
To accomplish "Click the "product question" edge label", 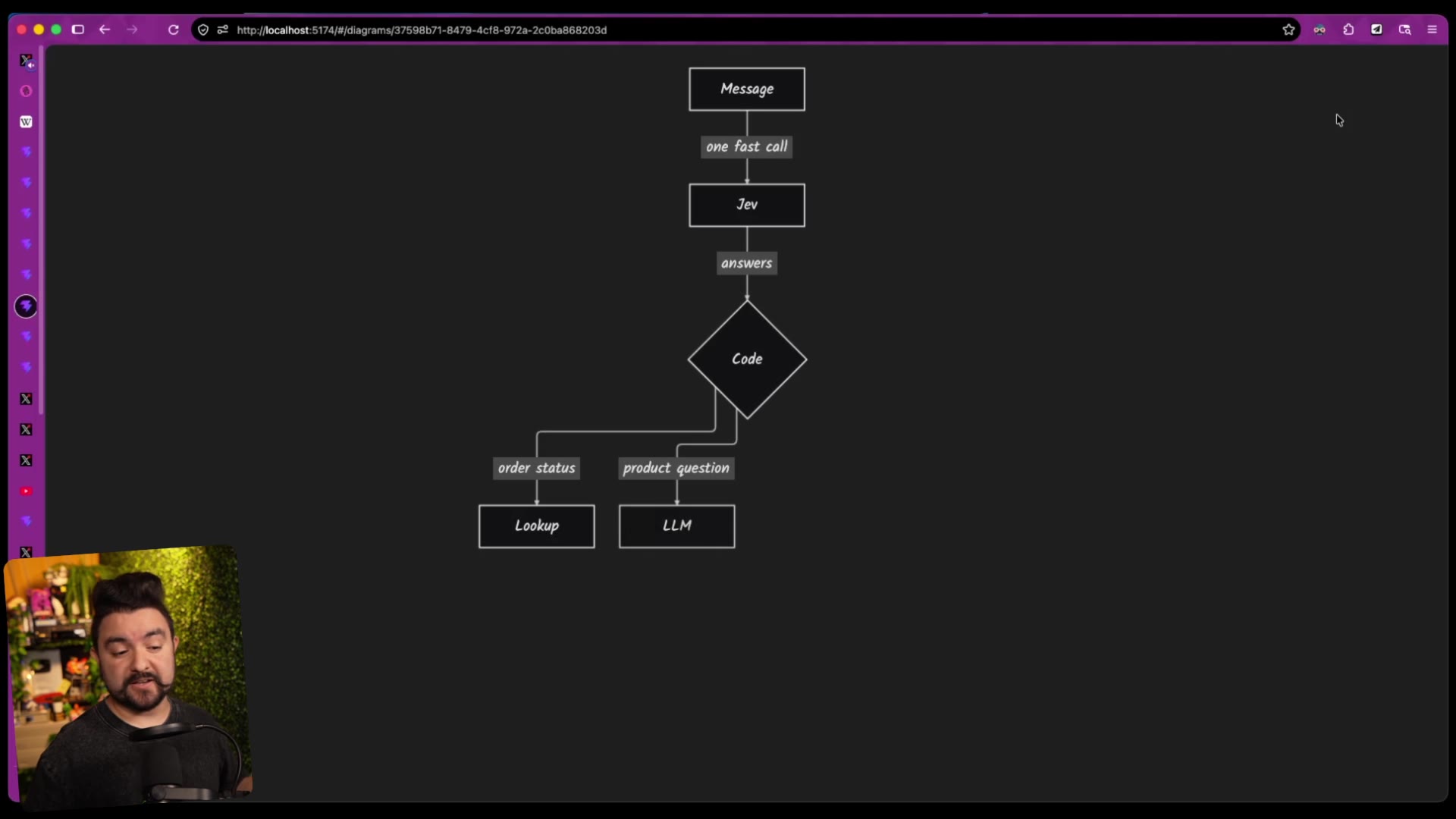I will (676, 468).
